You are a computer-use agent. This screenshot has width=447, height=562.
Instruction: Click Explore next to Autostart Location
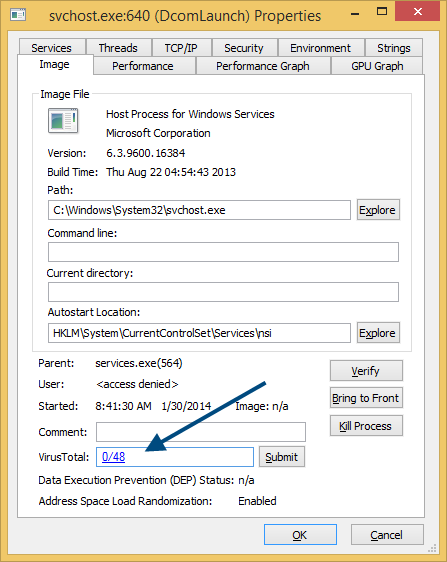pyautogui.click(x=378, y=333)
